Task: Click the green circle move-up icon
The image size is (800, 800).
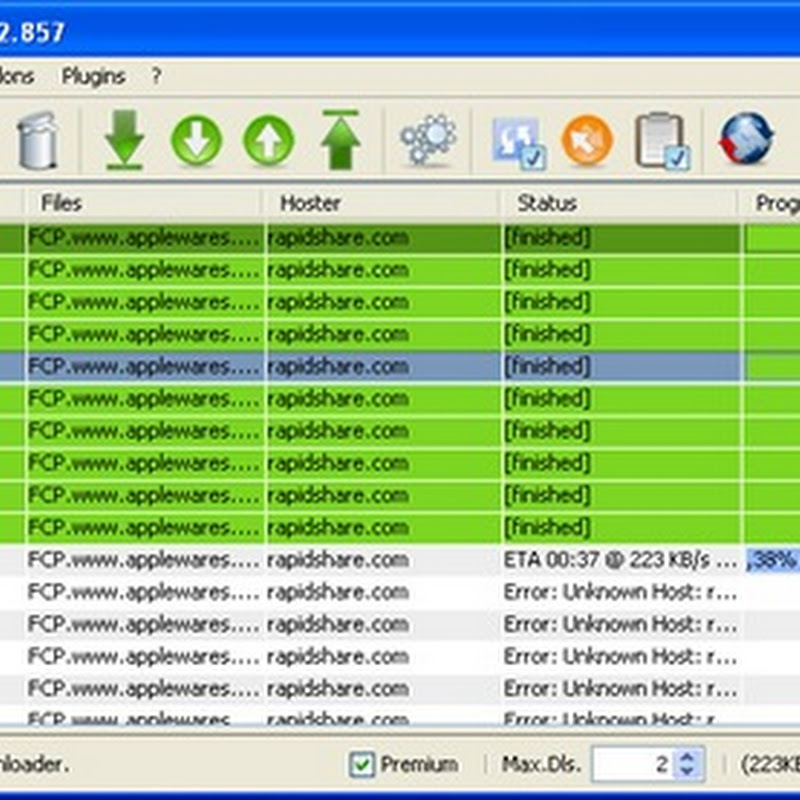Action: pyautogui.click(x=269, y=140)
